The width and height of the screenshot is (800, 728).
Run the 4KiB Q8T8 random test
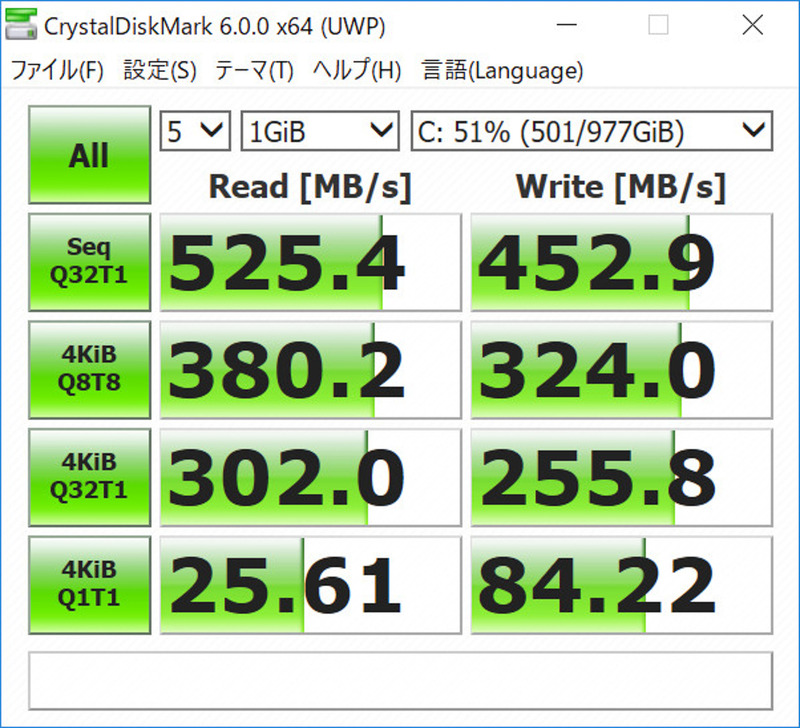point(88,369)
